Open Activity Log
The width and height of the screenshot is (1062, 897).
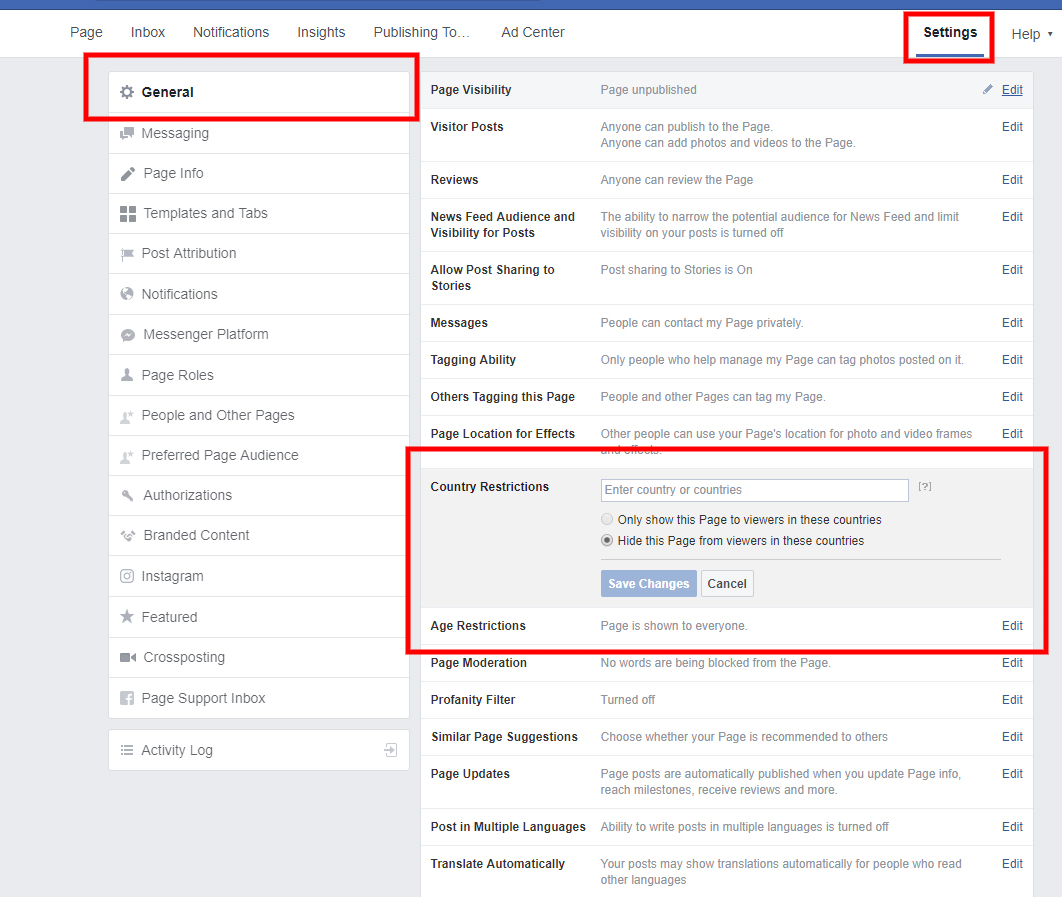click(259, 750)
